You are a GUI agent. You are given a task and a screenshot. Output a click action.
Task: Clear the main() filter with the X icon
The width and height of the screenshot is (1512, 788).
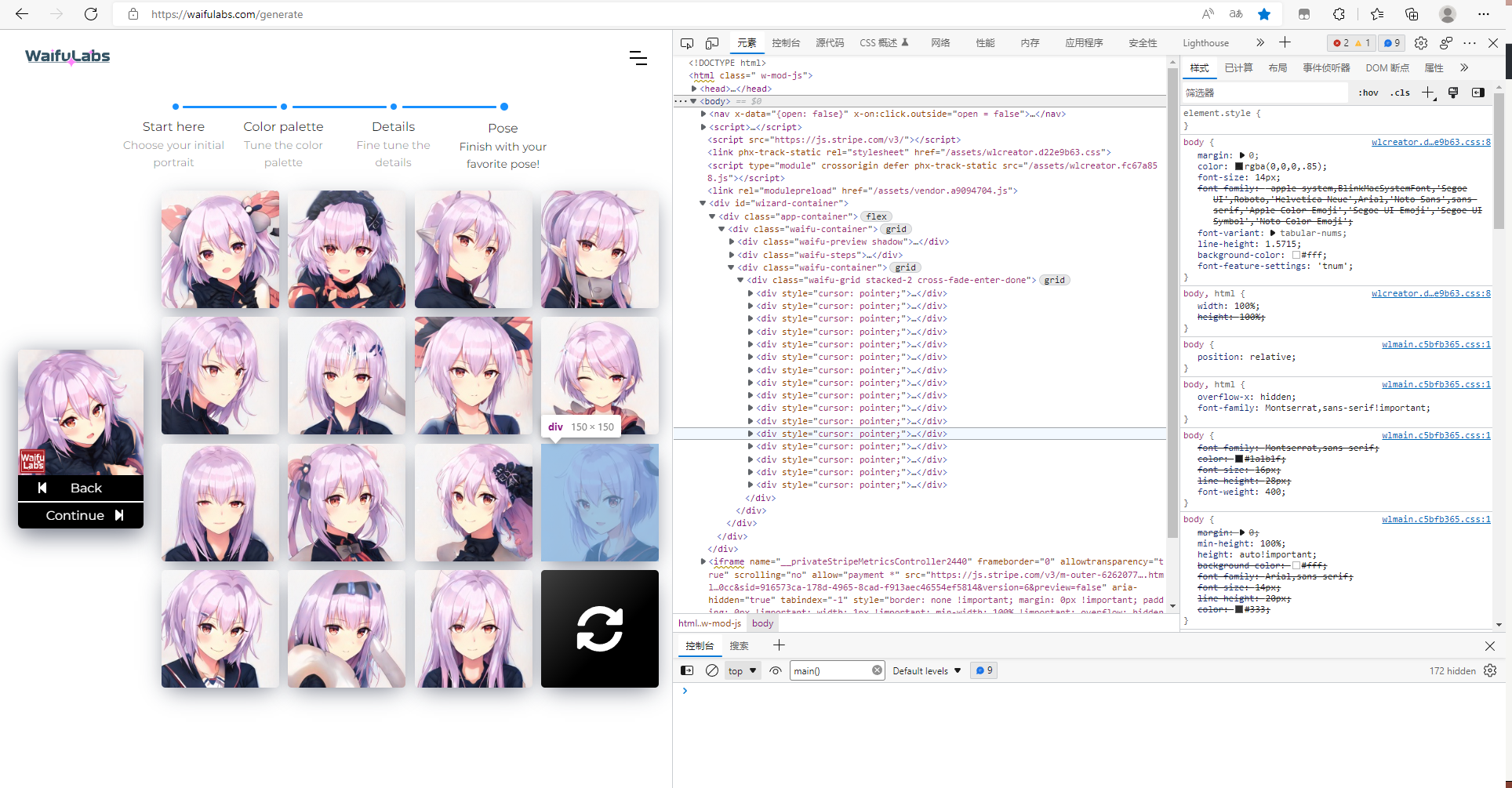click(877, 670)
